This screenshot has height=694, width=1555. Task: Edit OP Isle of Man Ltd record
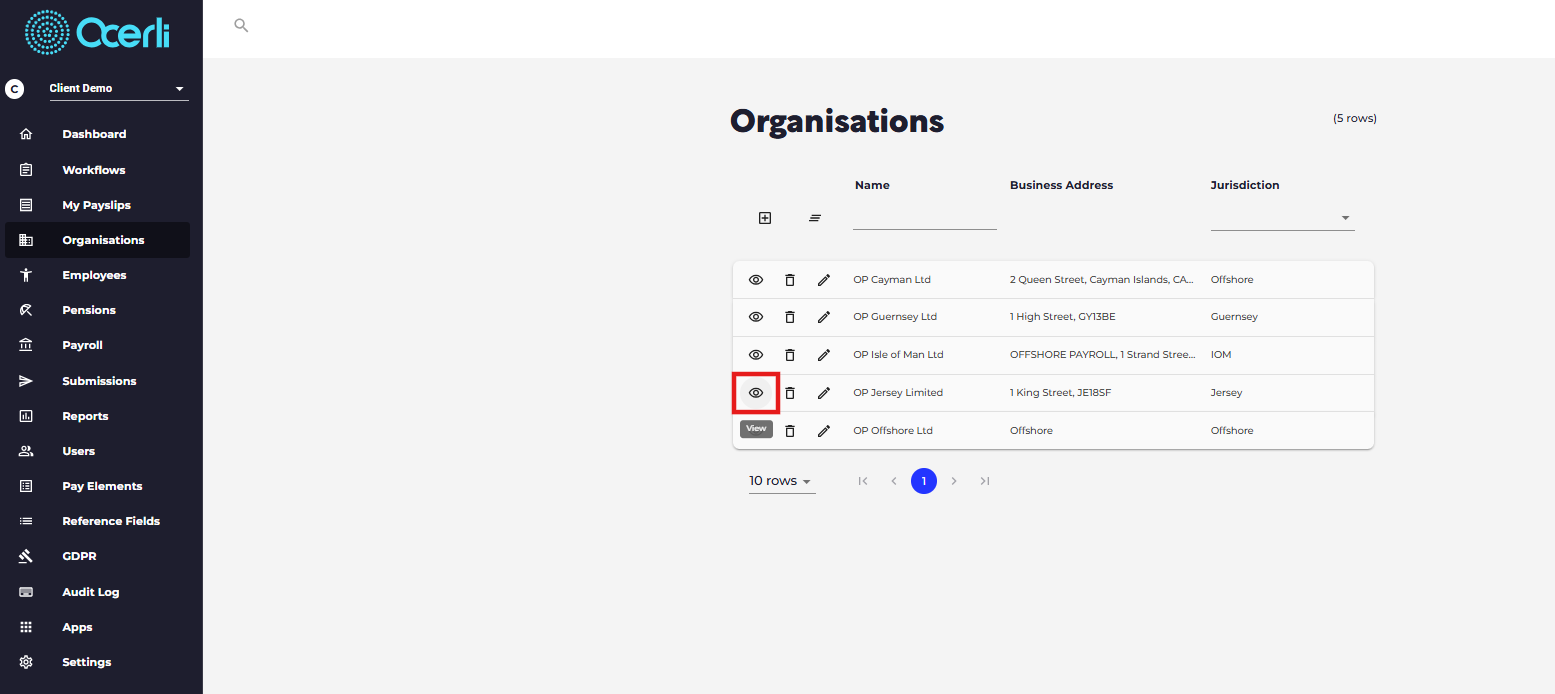pyautogui.click(x=824, y=355)
